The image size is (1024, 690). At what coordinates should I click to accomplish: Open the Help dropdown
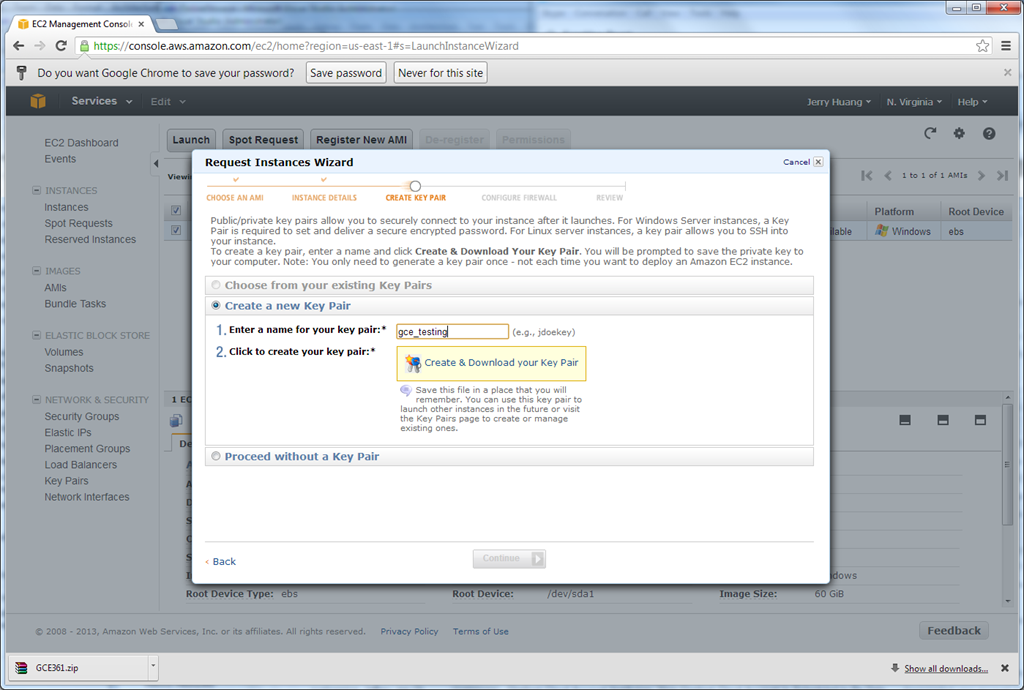(972, 102)
